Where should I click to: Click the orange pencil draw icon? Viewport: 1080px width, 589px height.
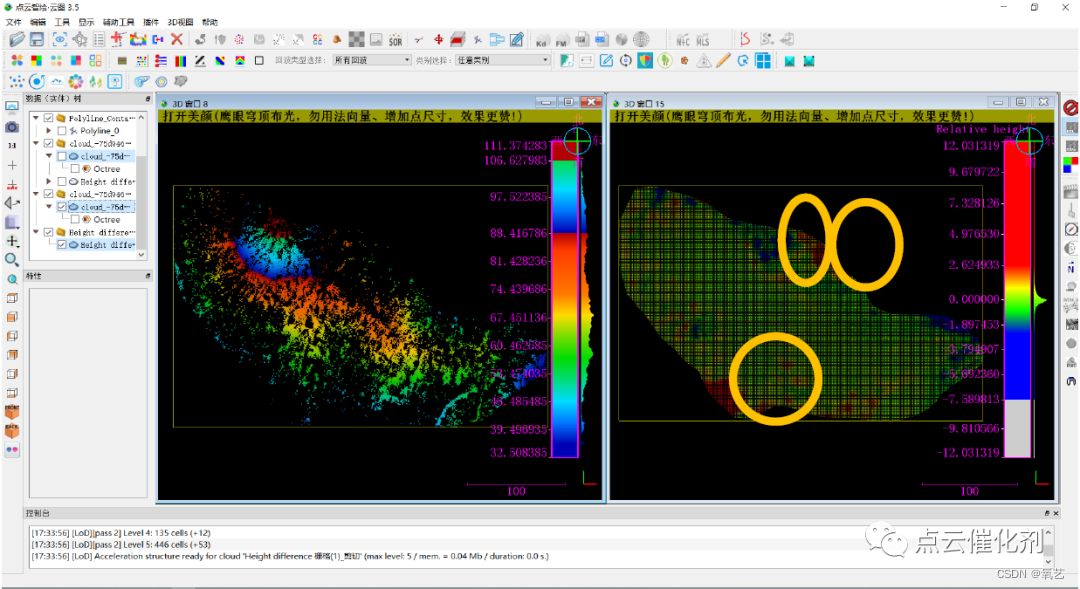(x=723, y=61)
